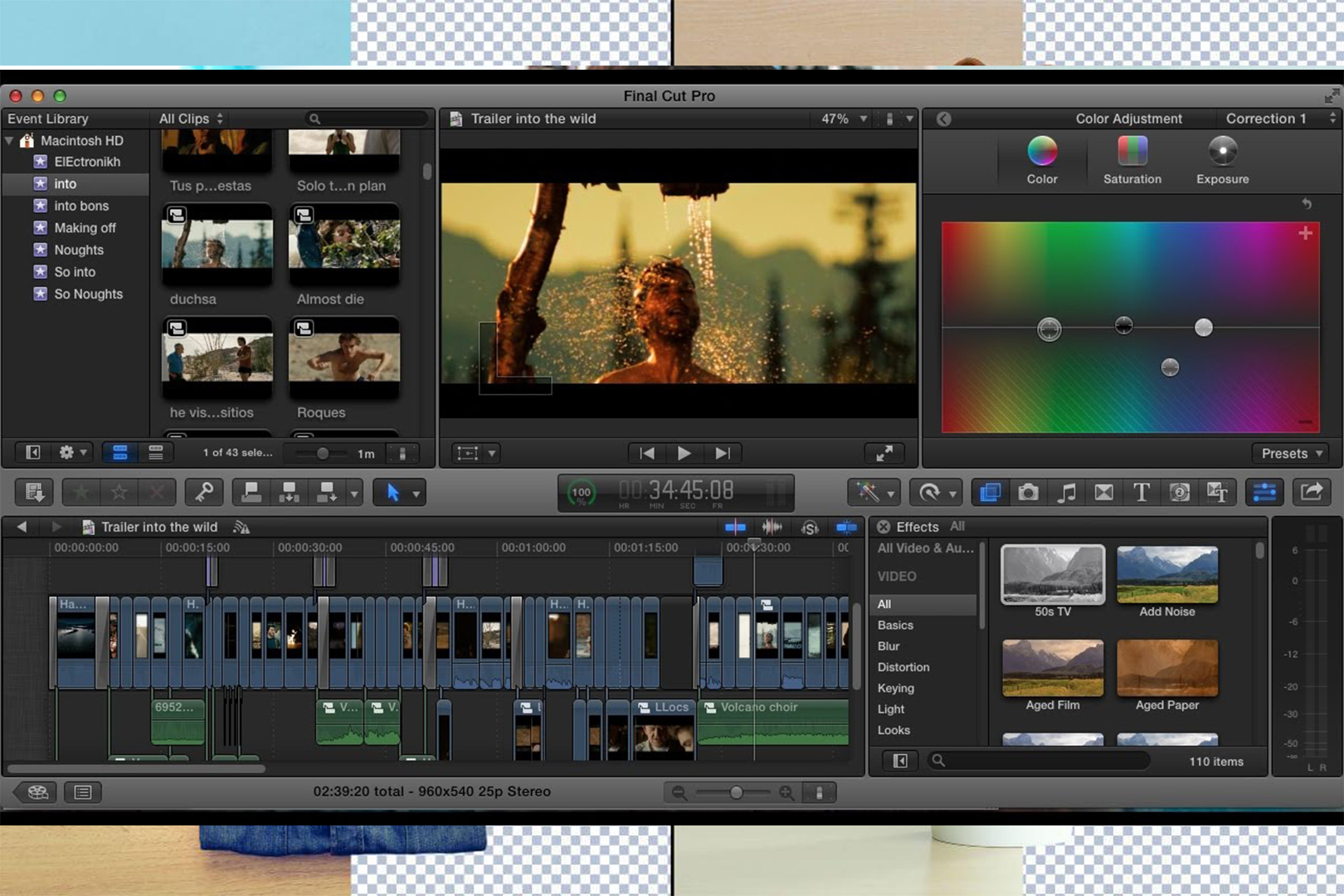The width and height of the screenshot is (1344, 896).
Task: Click the Share export icon
Action: coord(1311,493)
